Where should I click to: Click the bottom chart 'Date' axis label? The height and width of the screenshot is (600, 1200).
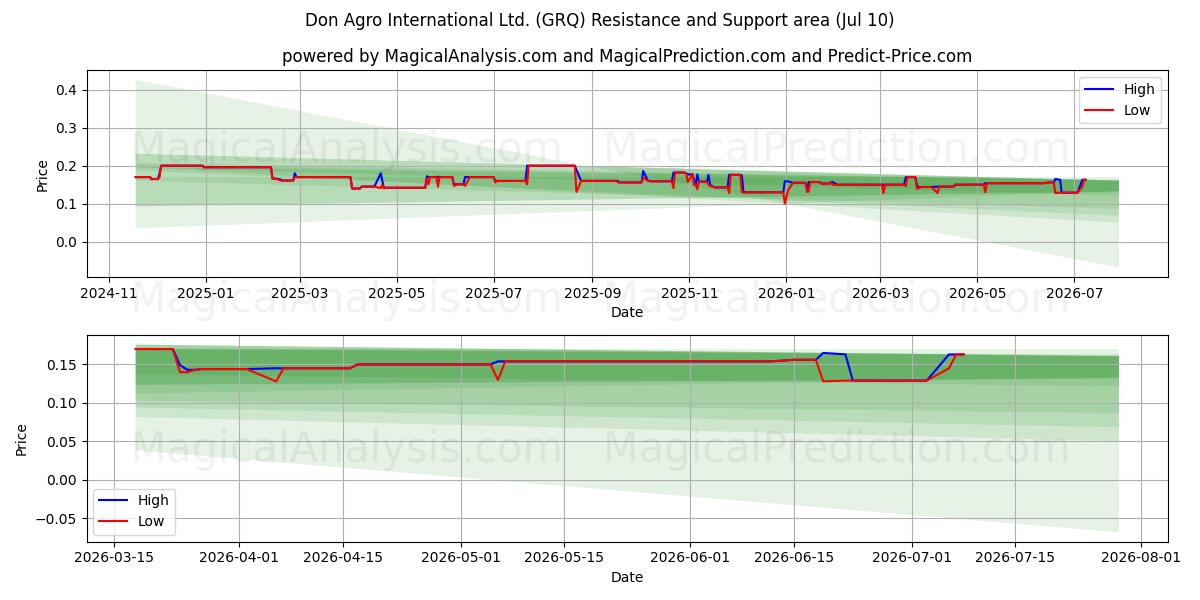[627, 577]
